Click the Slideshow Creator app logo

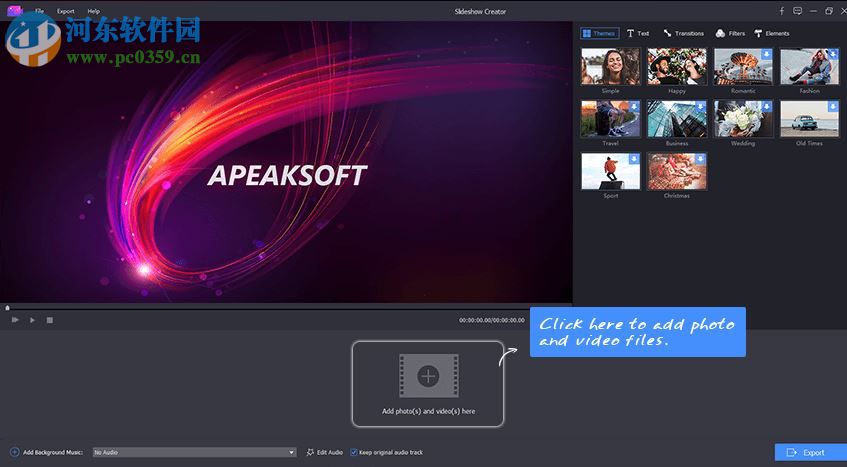pos(15,10)
